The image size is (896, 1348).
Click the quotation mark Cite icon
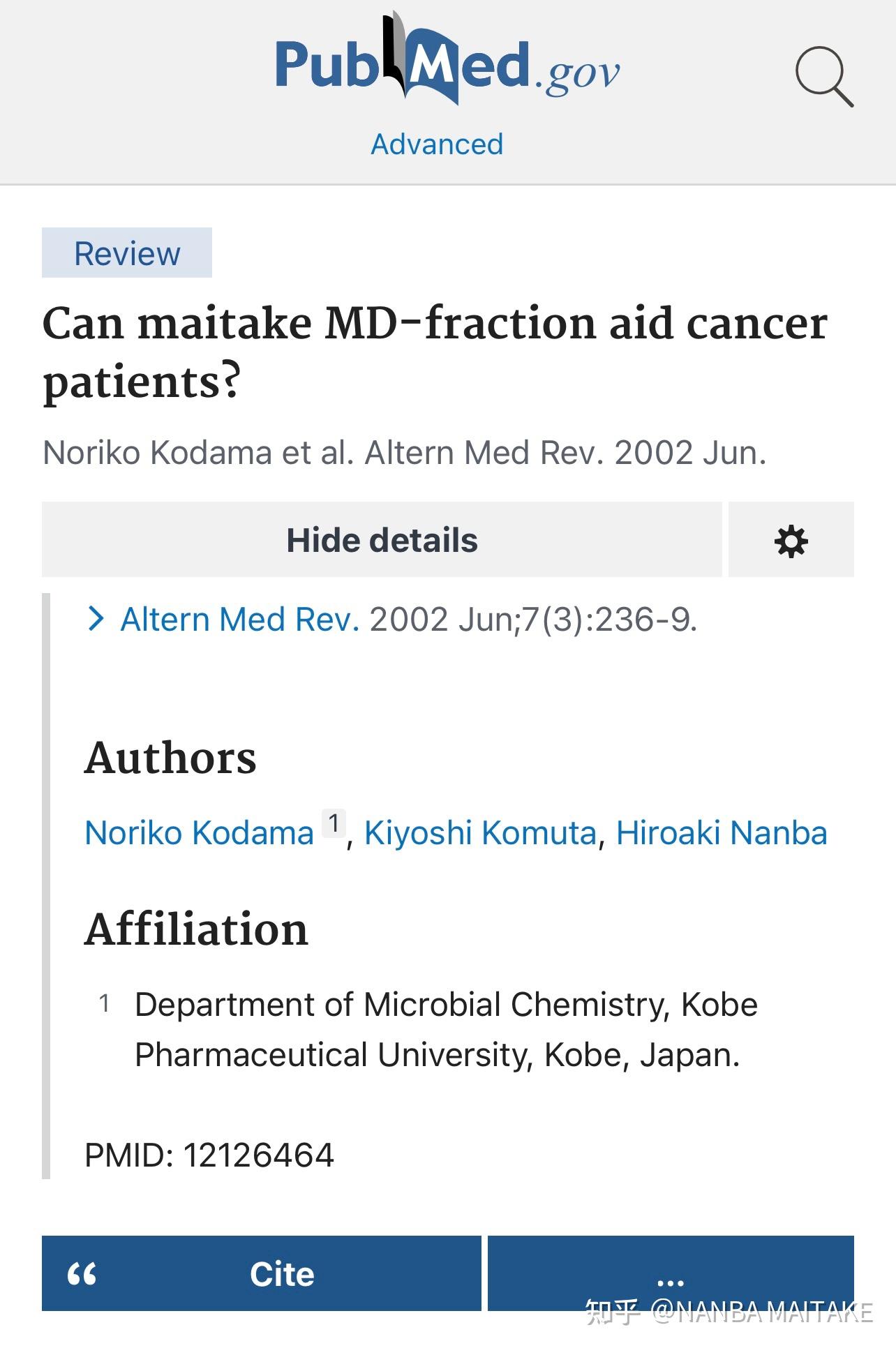82,1274
